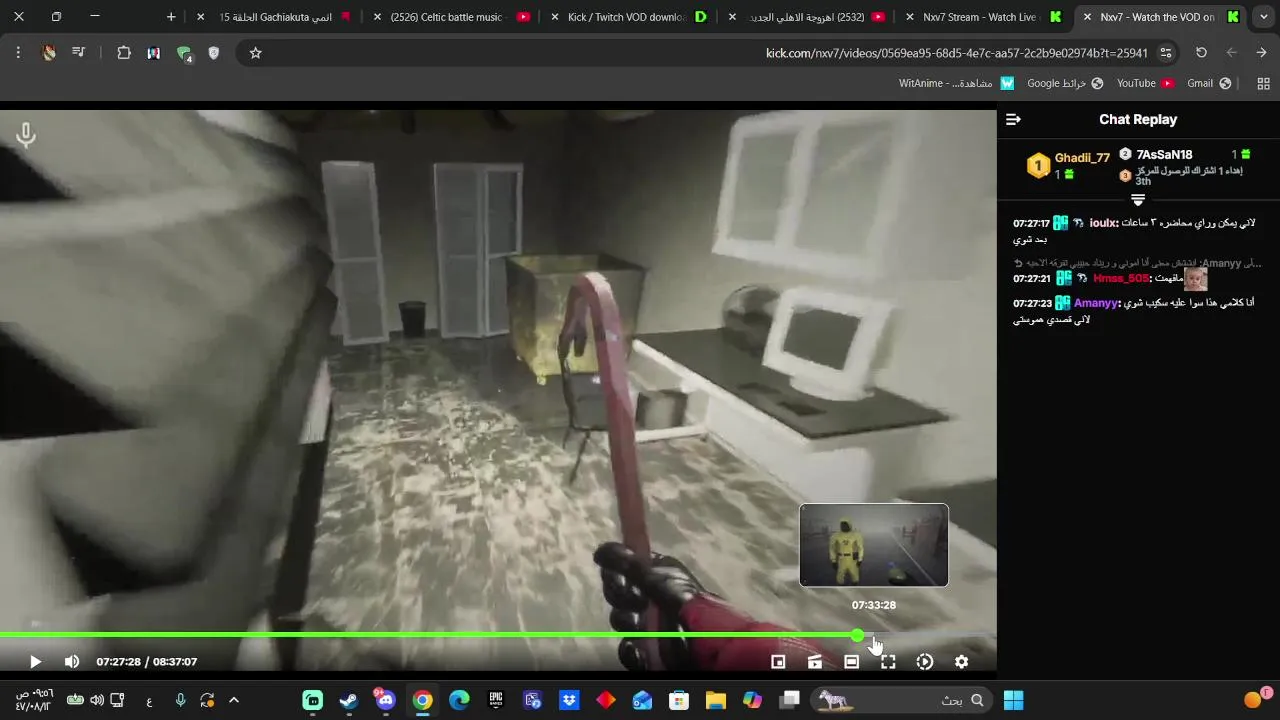
Task: Open Chrome three-dot menu
Action: tap(18, 53)
